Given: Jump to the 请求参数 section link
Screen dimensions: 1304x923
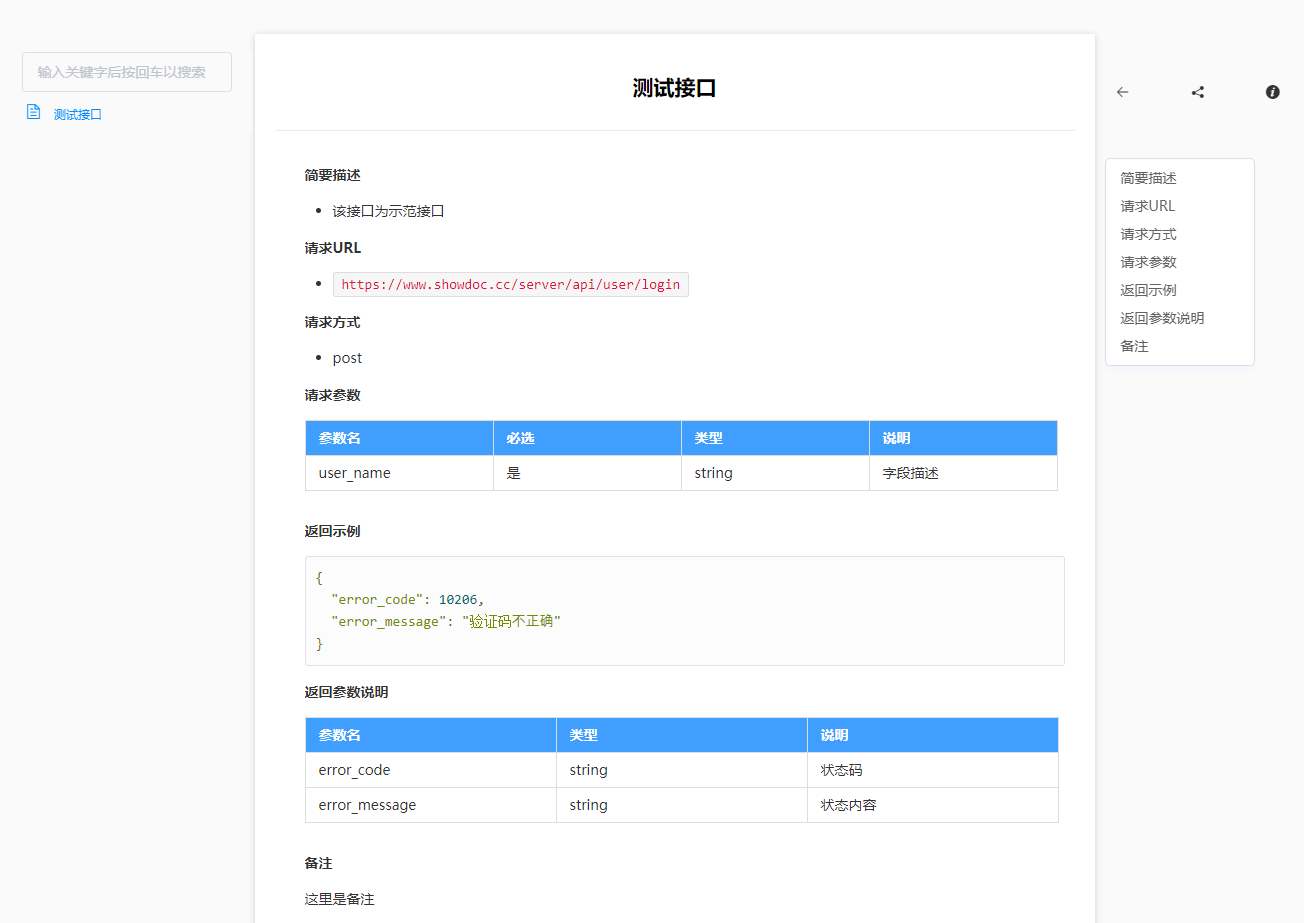Looking at the screenshot, I should point(1146,261).
